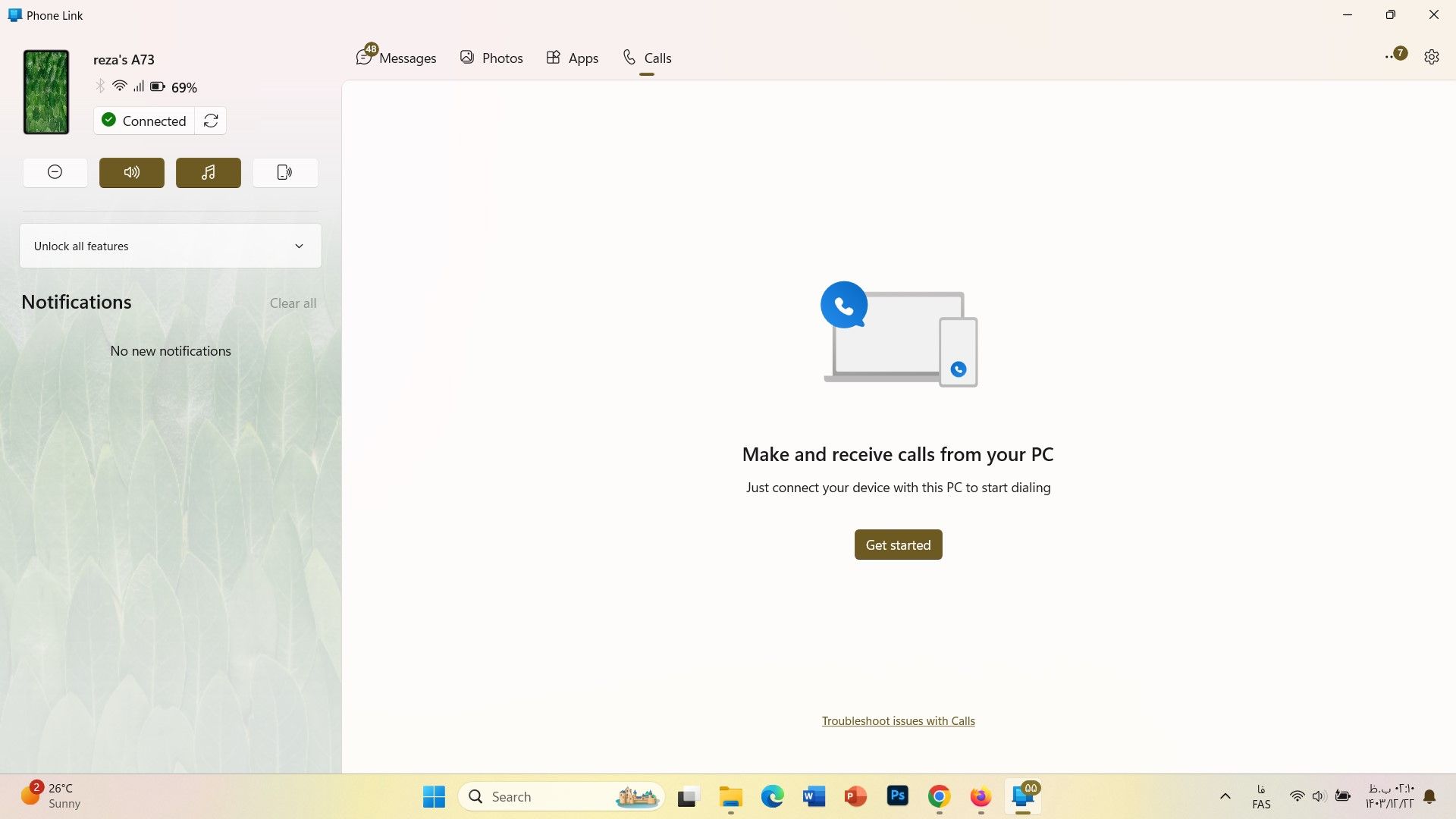Toggle Do Not Disturb on the phone
The image size is (1456, 819).
point(55,173)
